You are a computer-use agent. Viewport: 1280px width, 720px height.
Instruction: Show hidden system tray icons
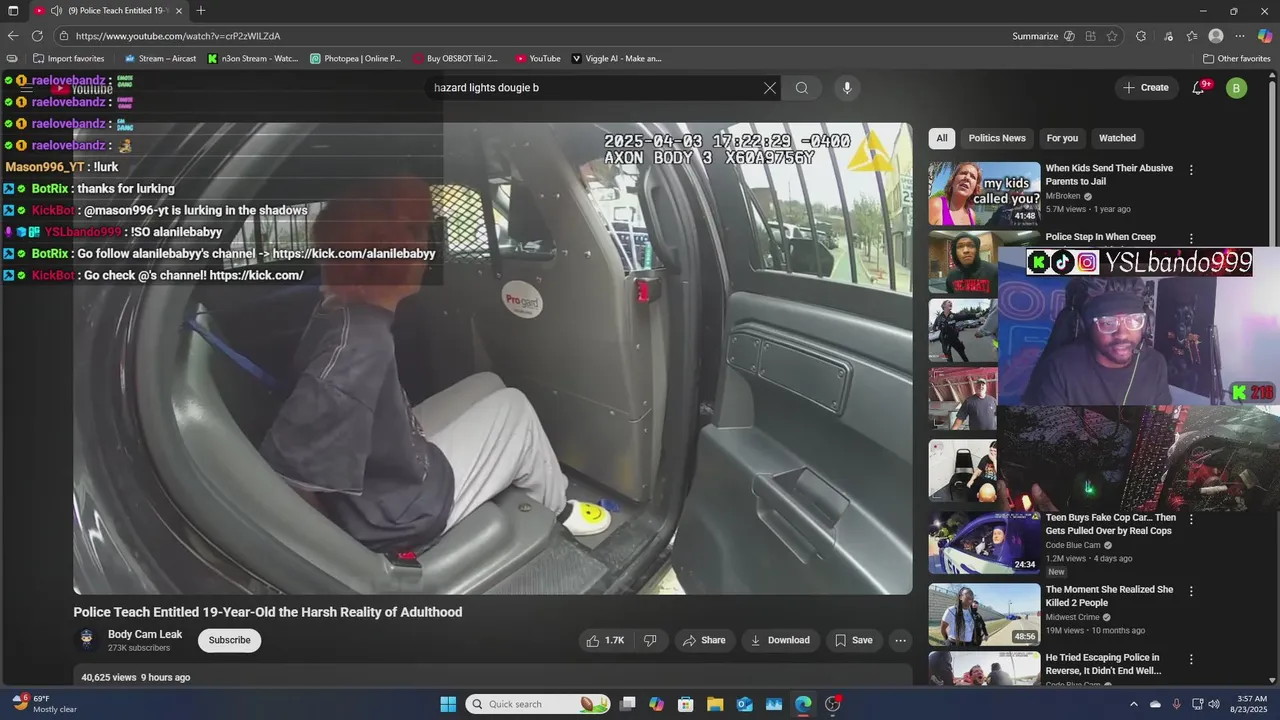pos(1134,704)
